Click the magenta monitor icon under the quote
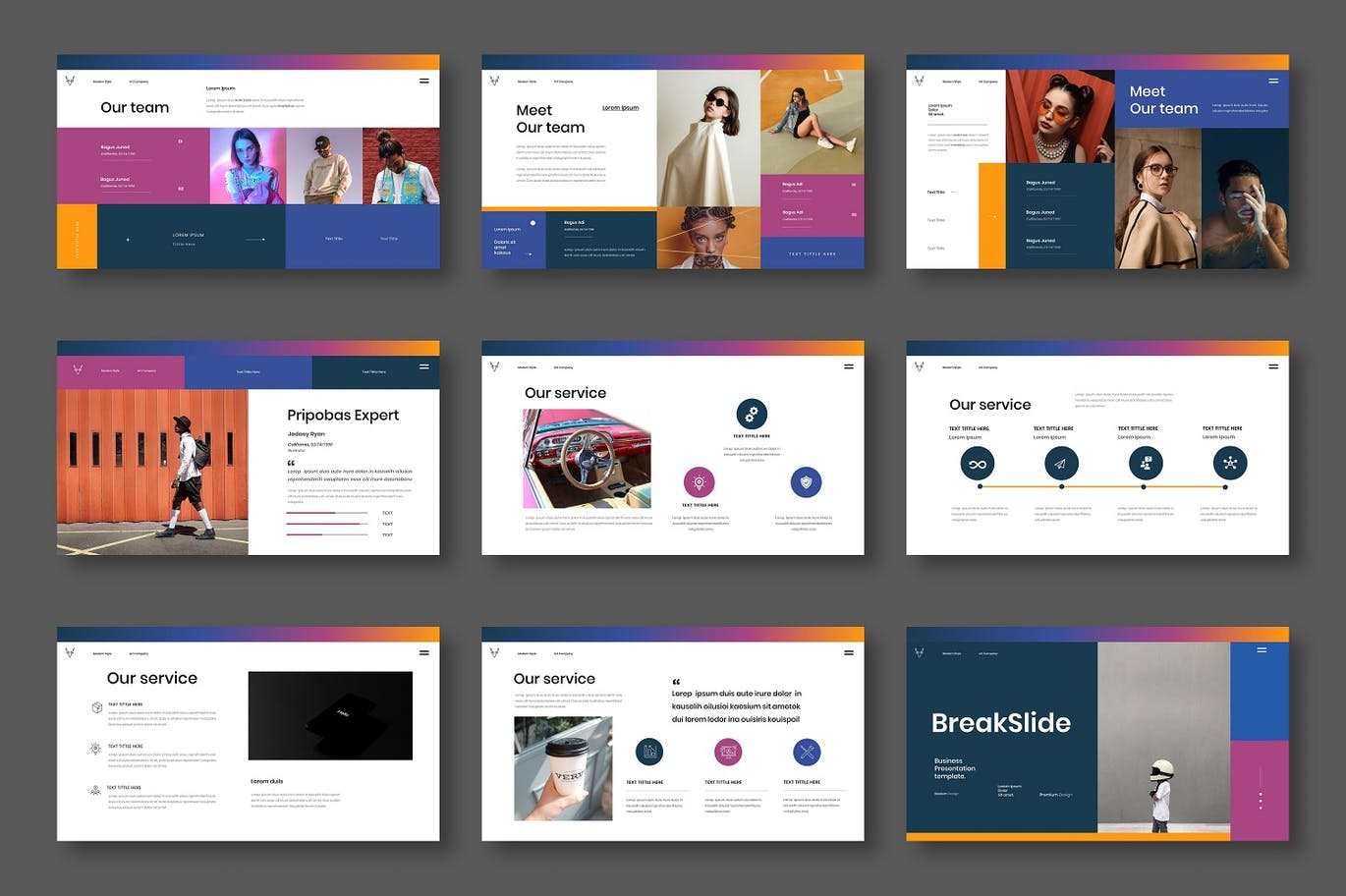Image resolution: width=1346 pixels, height=896 pixels. tap(727, 753)
